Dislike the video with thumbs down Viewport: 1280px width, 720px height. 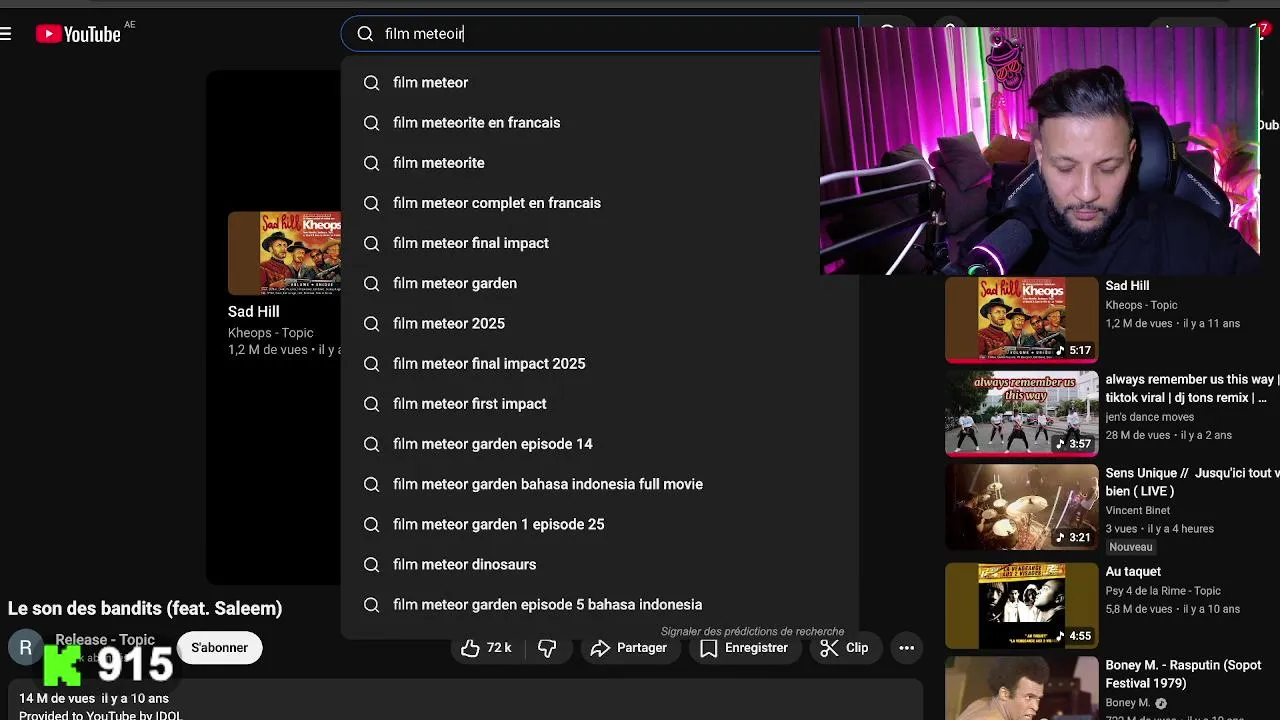coord(547,648)
